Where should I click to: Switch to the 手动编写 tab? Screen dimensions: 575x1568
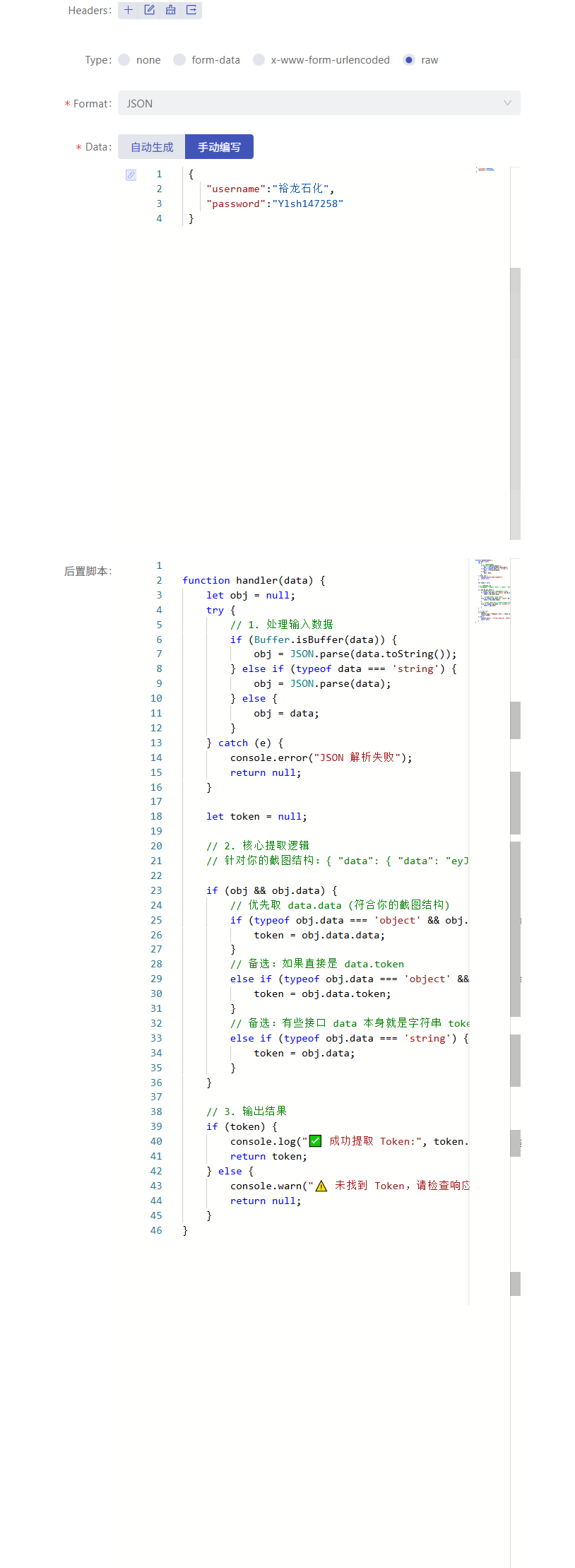tap(219, 147)
